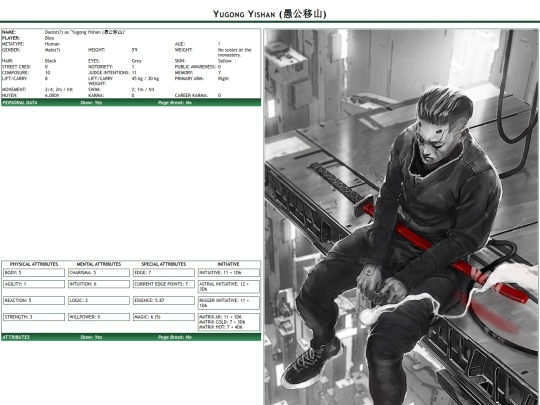
Task: Click the 'PUBLIC AWARENESS:' label
Action: tap(195, 67)
